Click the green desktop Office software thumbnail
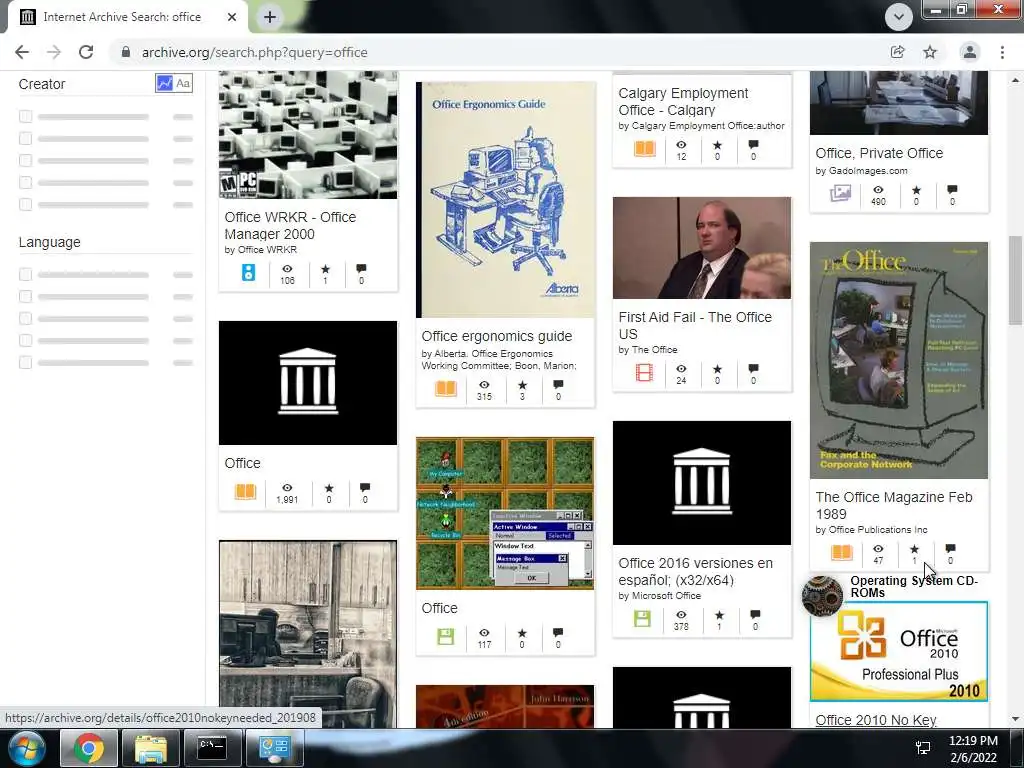 click(505, 513)
